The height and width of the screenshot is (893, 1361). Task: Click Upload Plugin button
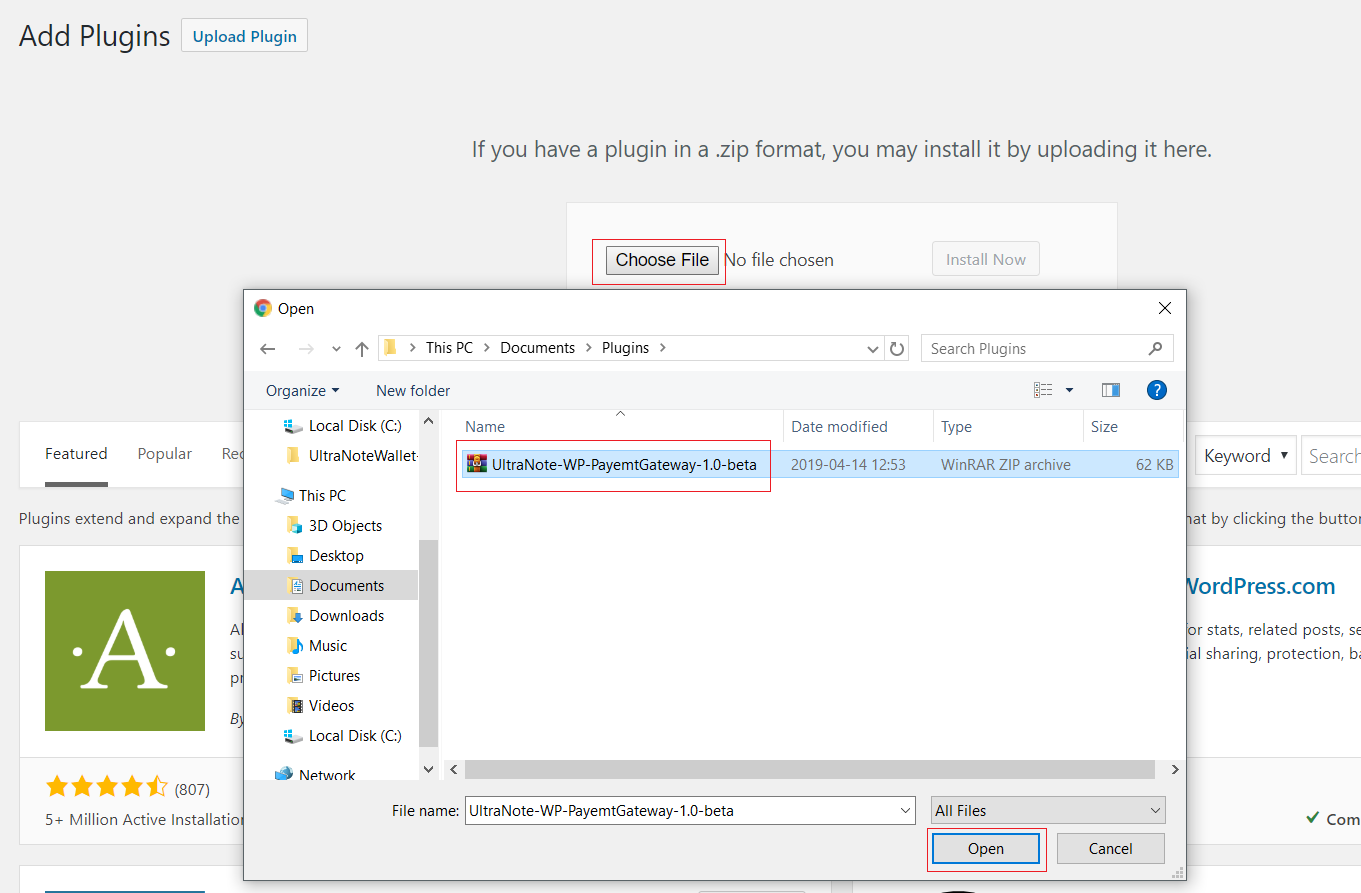click(x=244, y=36)
